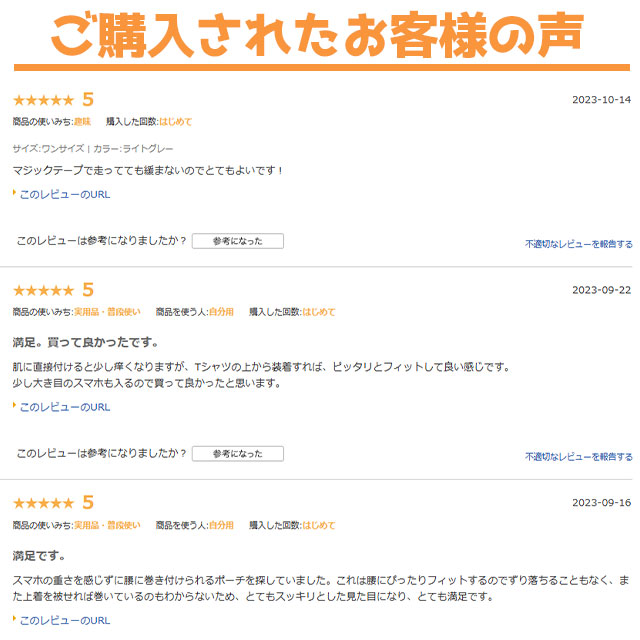The image size is (640, 640).
Task: Click the review title 満足です。
Action: (39, 555)
